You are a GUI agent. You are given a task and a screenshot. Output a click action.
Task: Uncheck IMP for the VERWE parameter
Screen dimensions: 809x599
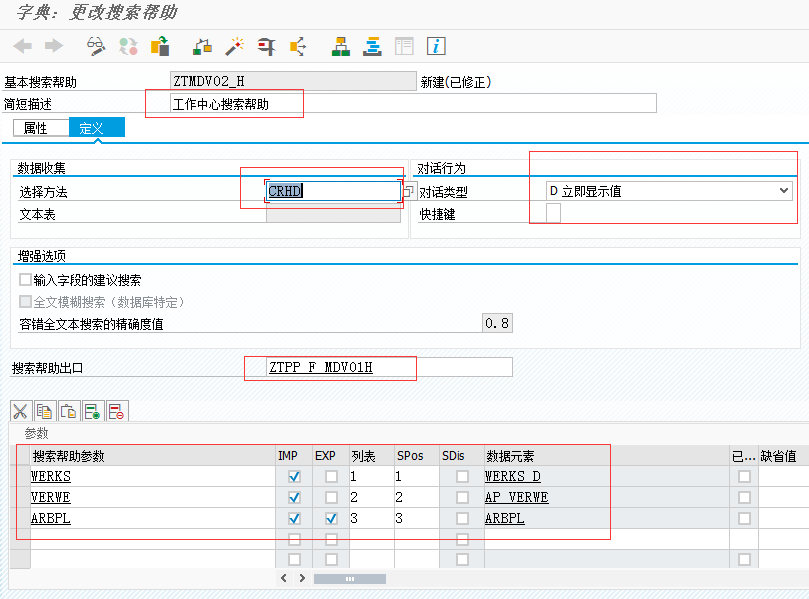pos(294,497)
